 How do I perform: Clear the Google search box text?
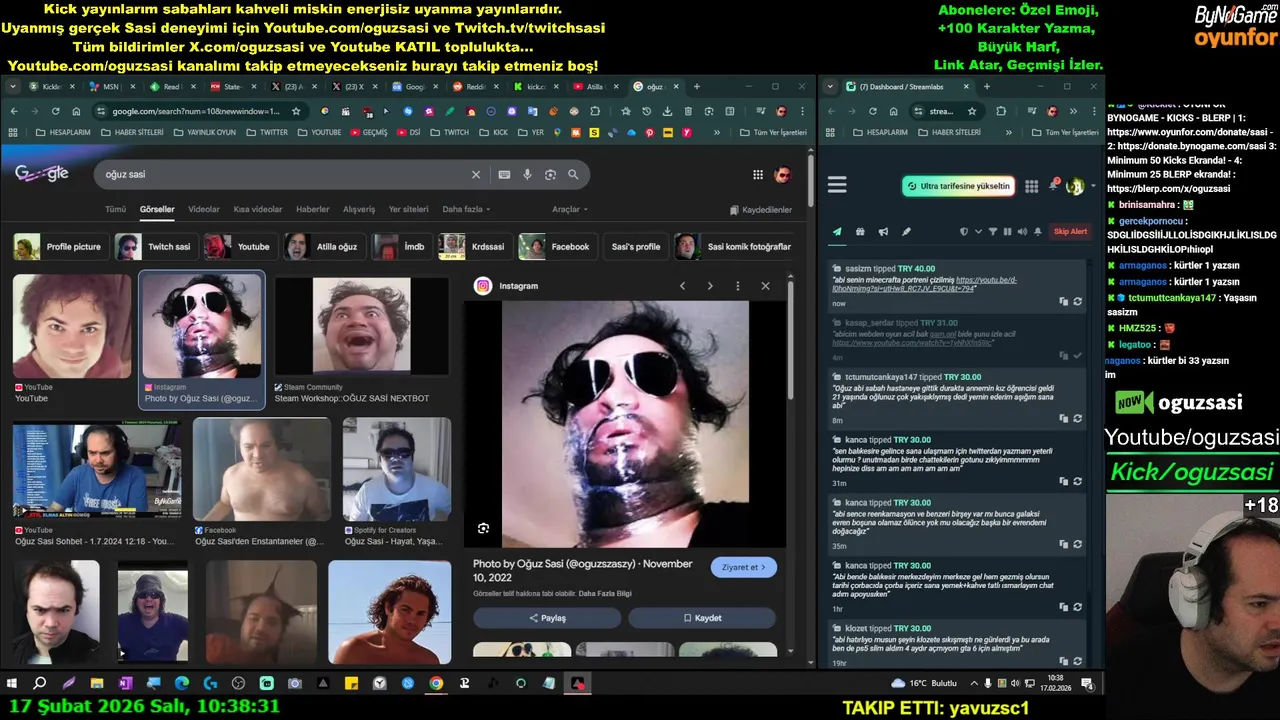[x=476, y=174]
